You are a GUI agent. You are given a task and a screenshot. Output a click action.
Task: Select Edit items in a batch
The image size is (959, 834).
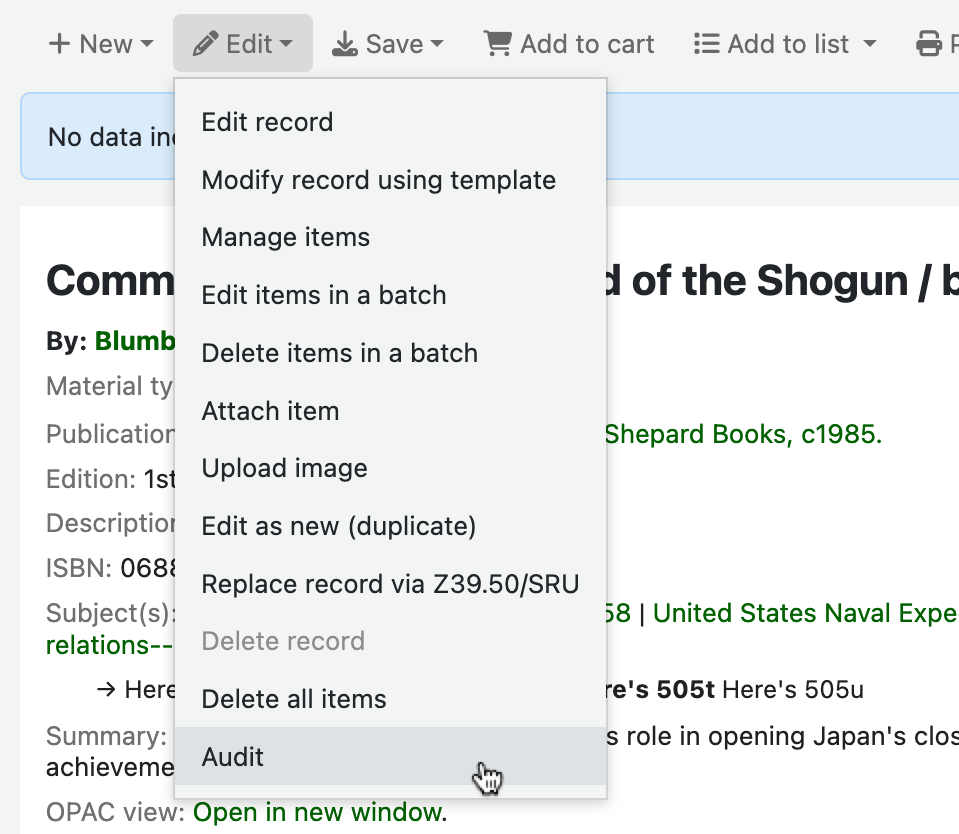tap(323, 295)
